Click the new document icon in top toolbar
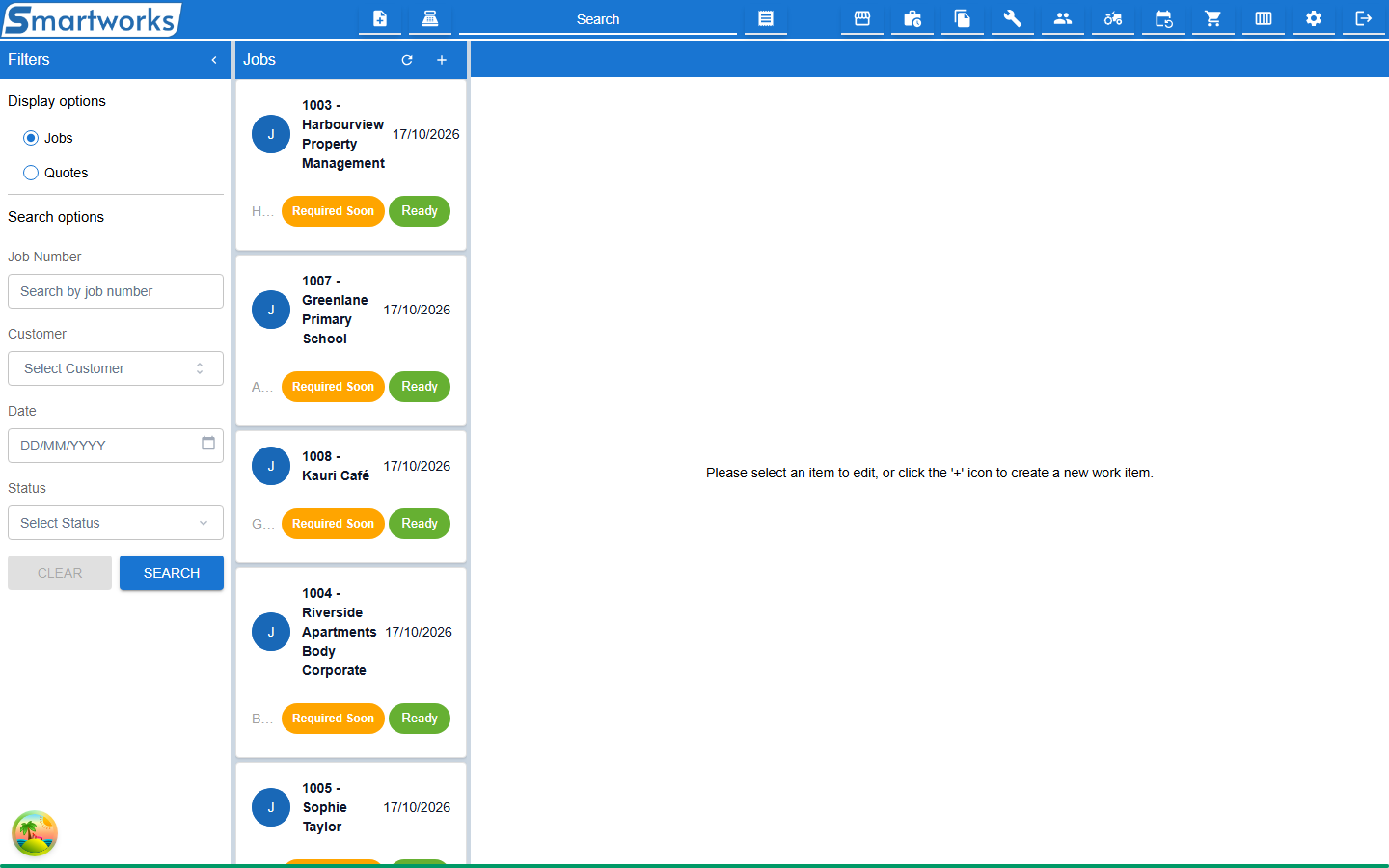Image resolution: width=1389 pixels, height=868 pixels. (380, 18)
